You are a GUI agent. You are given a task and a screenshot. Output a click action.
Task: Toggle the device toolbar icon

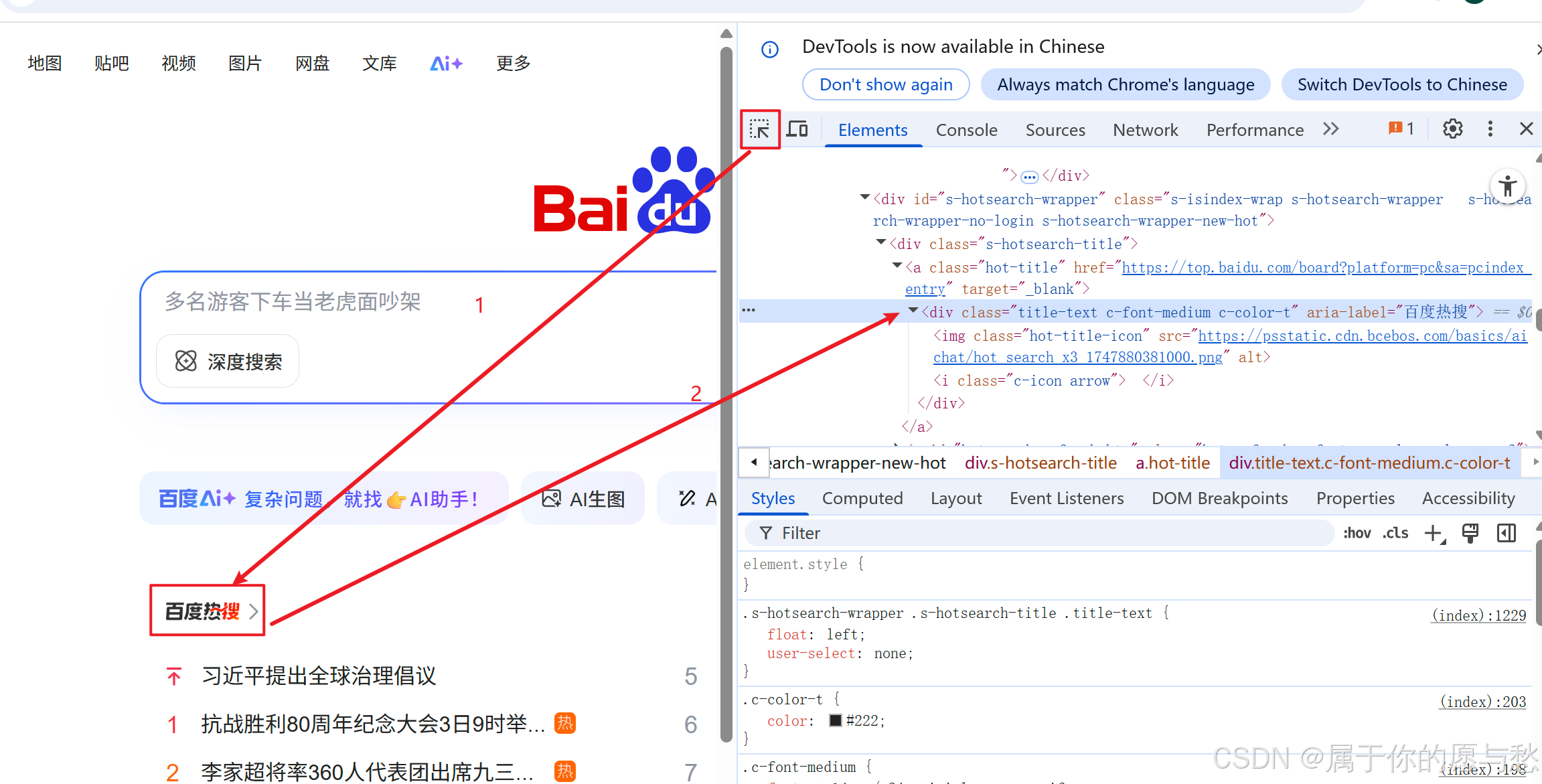coord(797,129)
